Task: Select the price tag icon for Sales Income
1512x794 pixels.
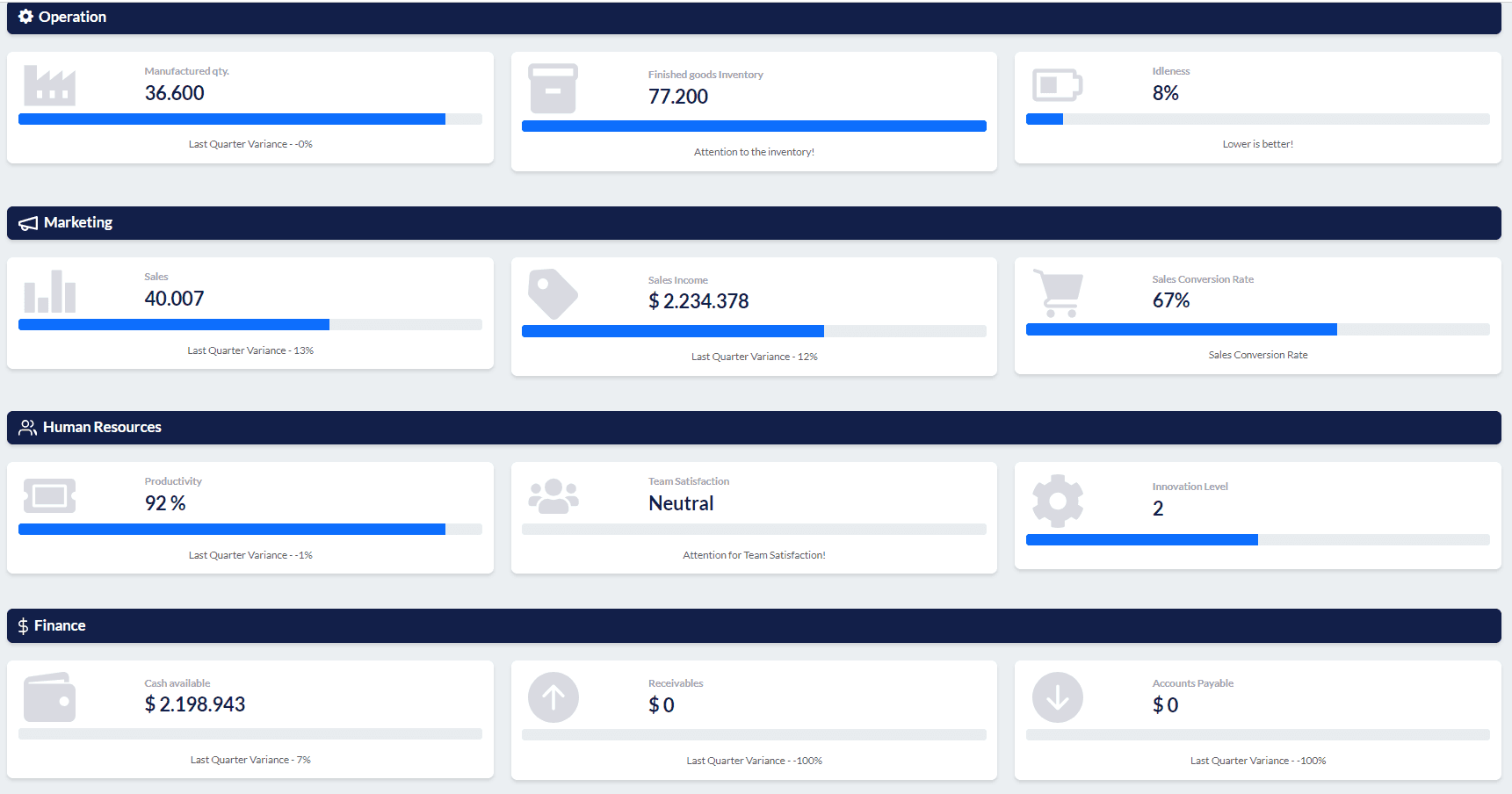Action: (x=553, y=294)
